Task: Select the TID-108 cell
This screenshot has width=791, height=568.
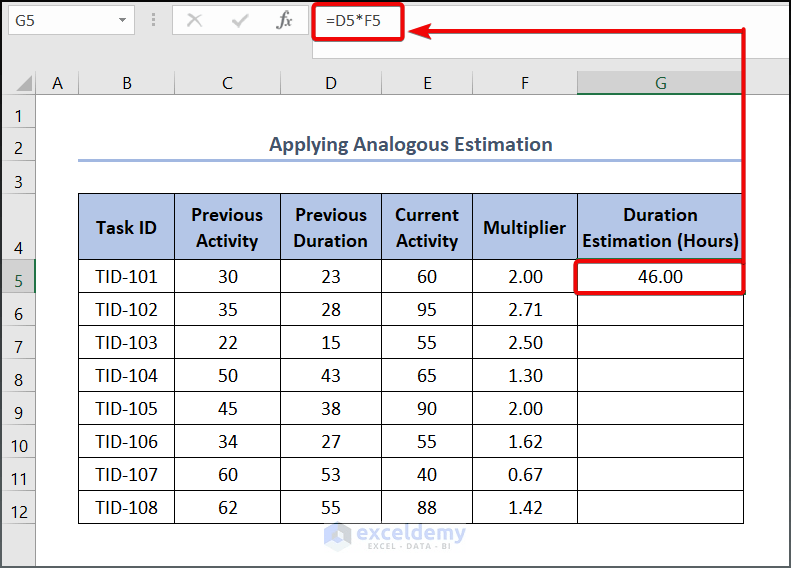Action: pyautogui.click(x=127, y=507)
